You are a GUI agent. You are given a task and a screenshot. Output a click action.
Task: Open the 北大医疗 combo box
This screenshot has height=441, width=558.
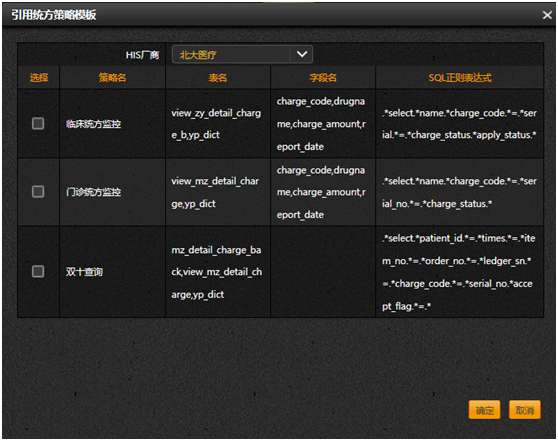point(242,54)
